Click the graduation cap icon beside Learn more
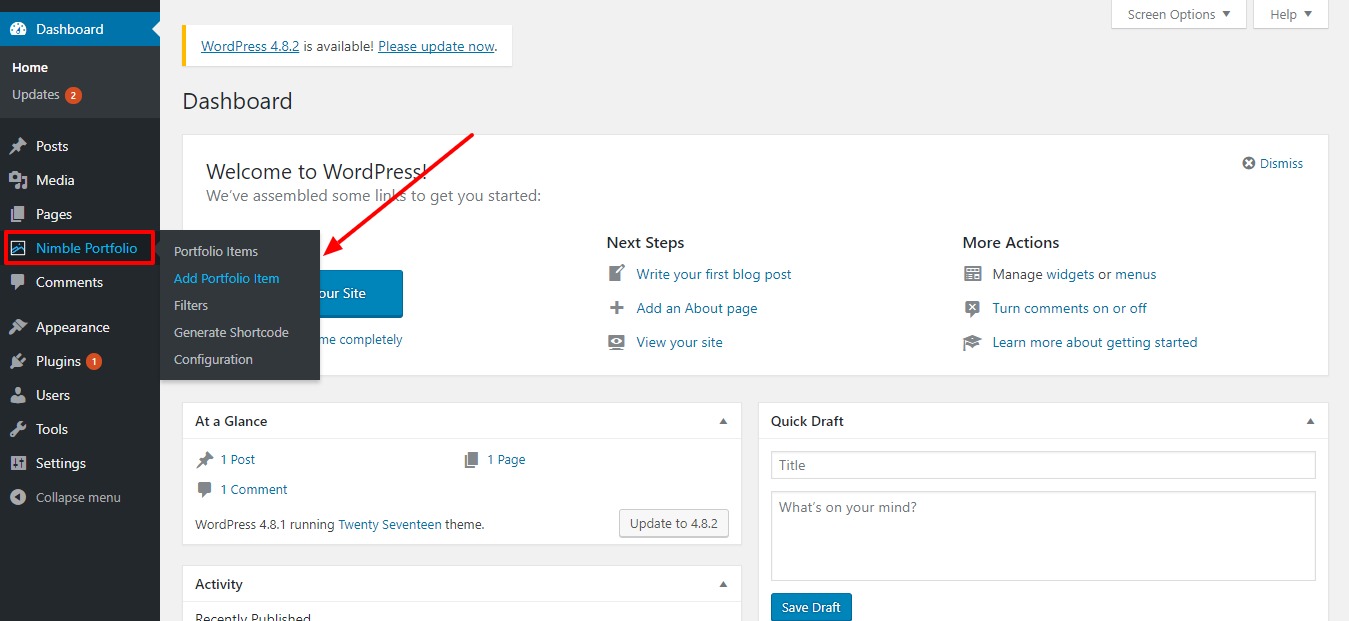Image resolution: width=1349 pixels, height=621 pixels. point(972,342)
